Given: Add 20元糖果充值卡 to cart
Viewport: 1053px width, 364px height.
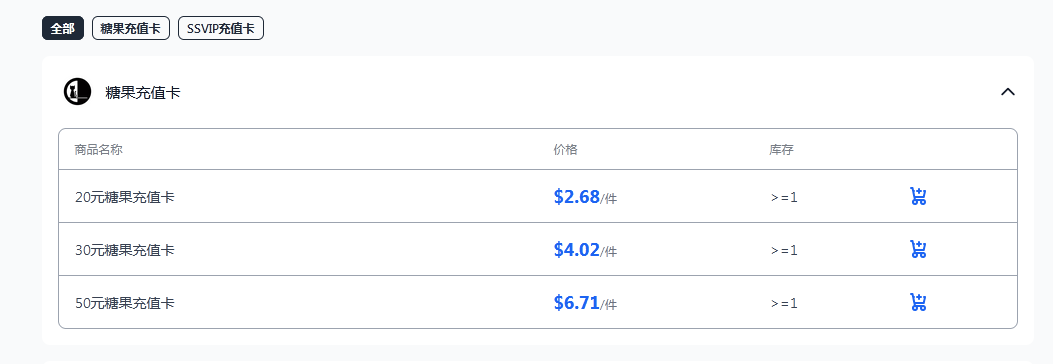Looking at the screenshot, I should [x=918, y=197].
